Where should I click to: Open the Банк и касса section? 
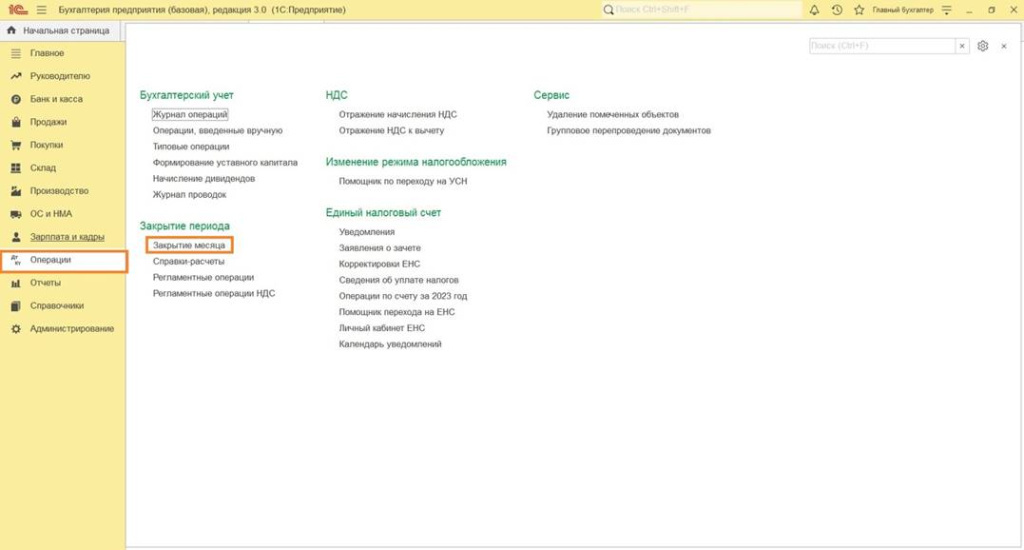tap(56, 99)
